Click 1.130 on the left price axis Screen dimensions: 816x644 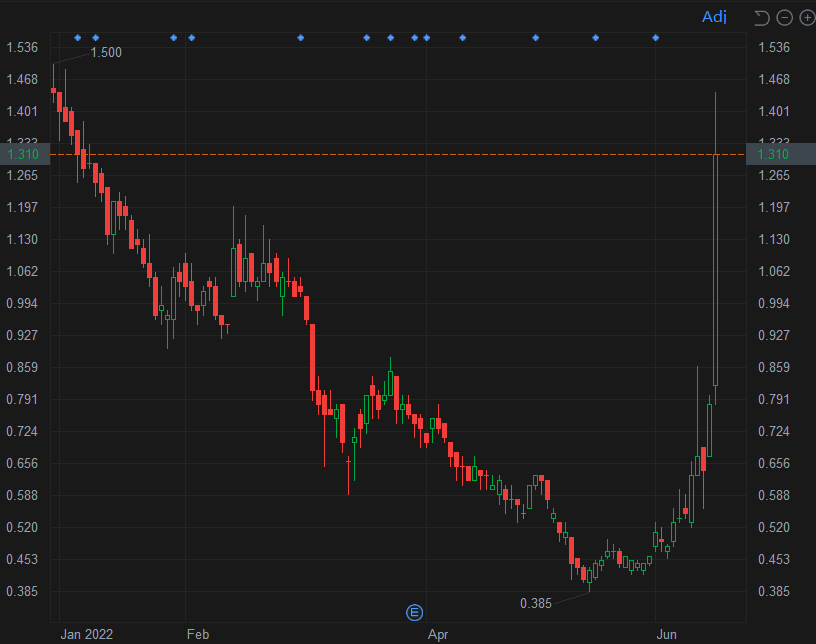(22, 239)
